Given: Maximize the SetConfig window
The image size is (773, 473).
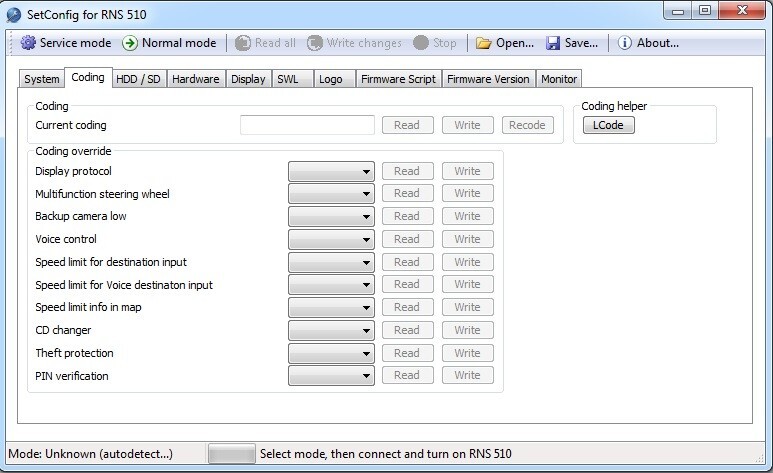Looking at the screenshot, I should (x=705, y=11).
